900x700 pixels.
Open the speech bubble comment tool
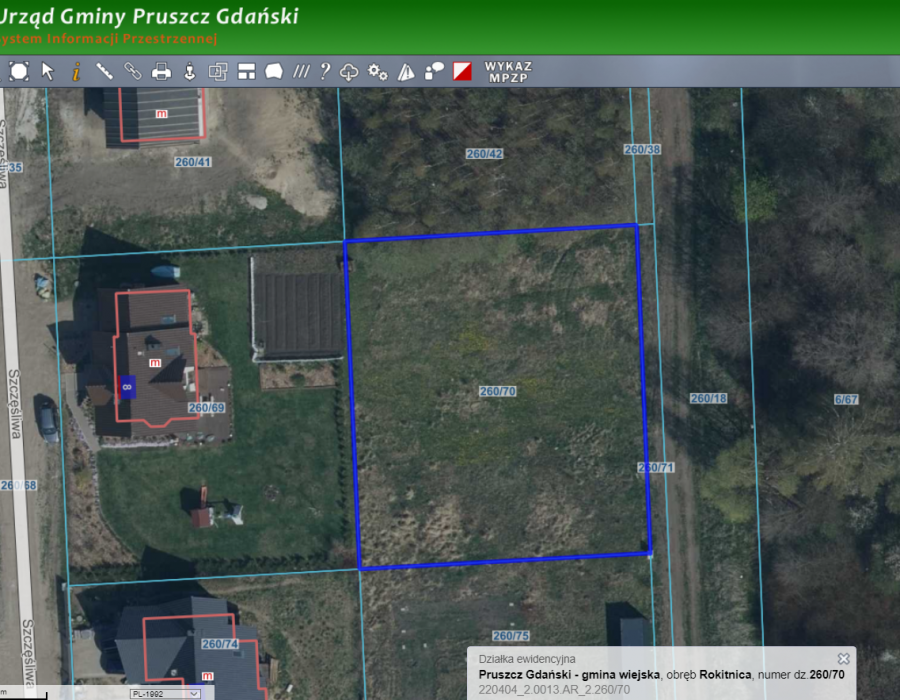(x=434, y=71)
